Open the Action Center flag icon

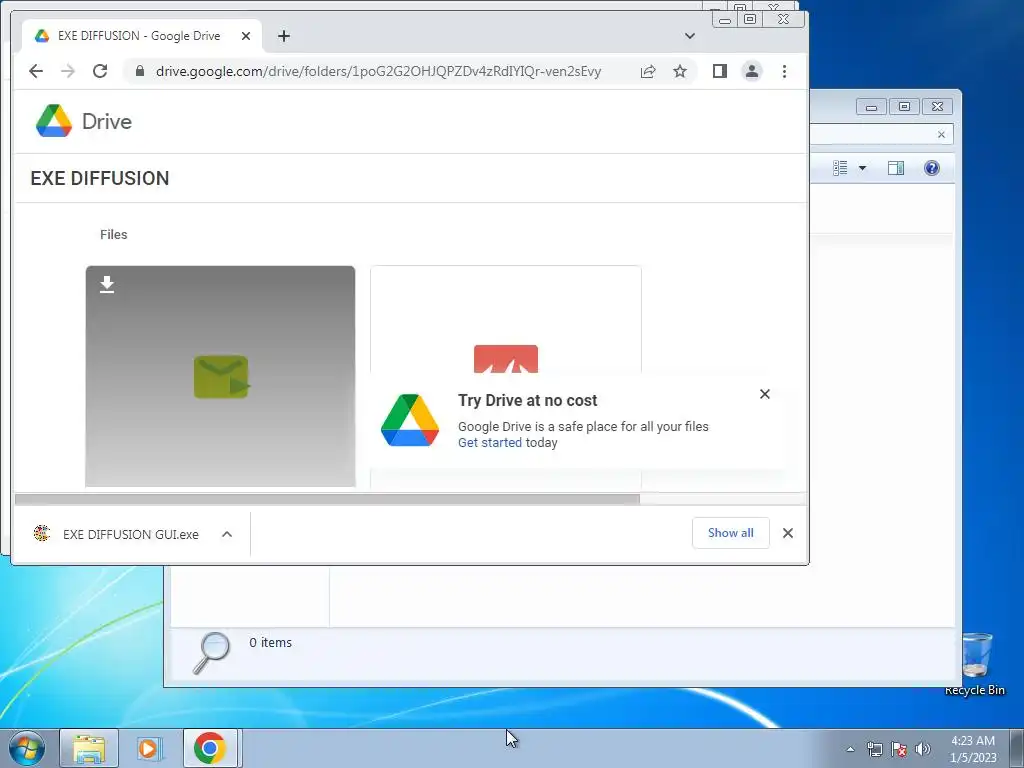[x=899, y=749]
